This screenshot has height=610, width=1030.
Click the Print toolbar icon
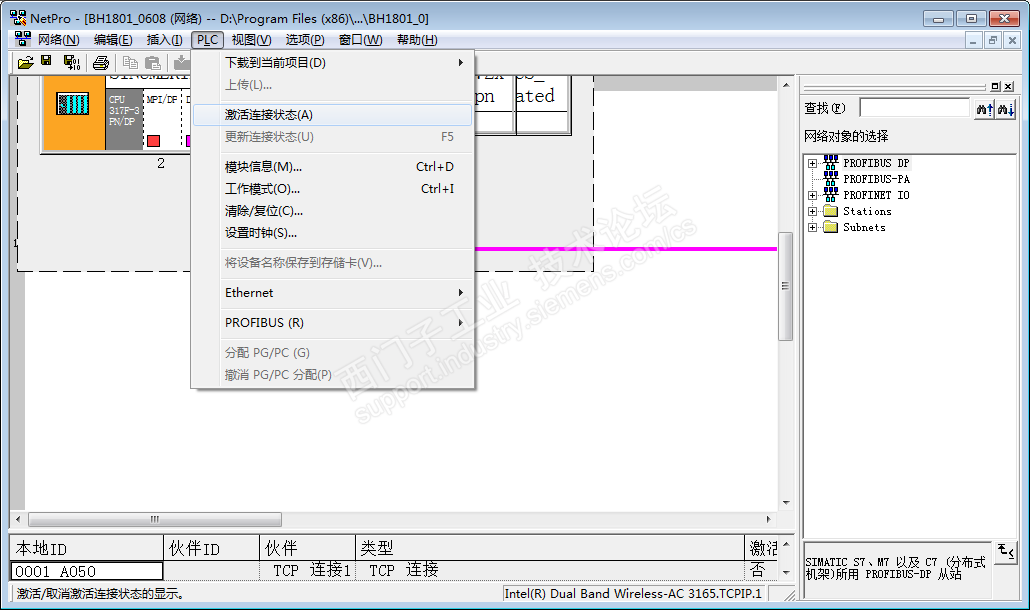101,63
